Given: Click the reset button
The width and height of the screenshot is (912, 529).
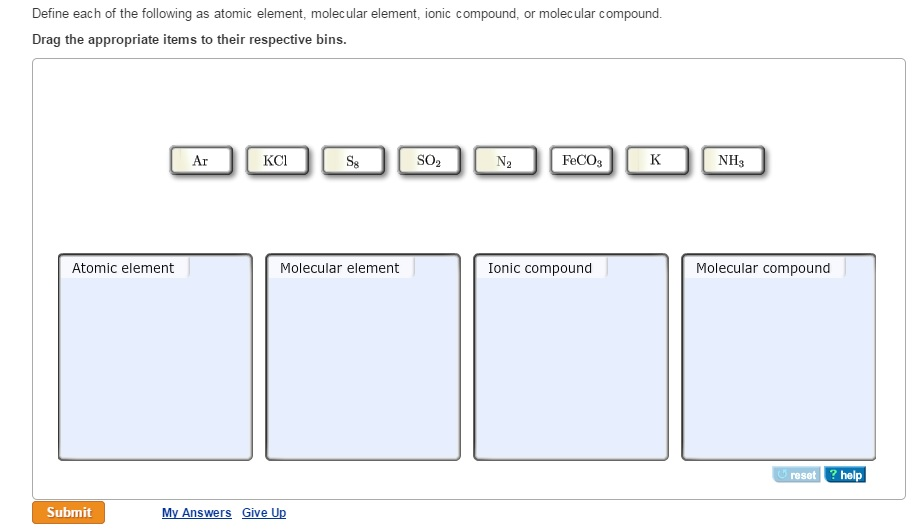Looking at the screenshot, I should pyautogui.click(x=796, y=475).
